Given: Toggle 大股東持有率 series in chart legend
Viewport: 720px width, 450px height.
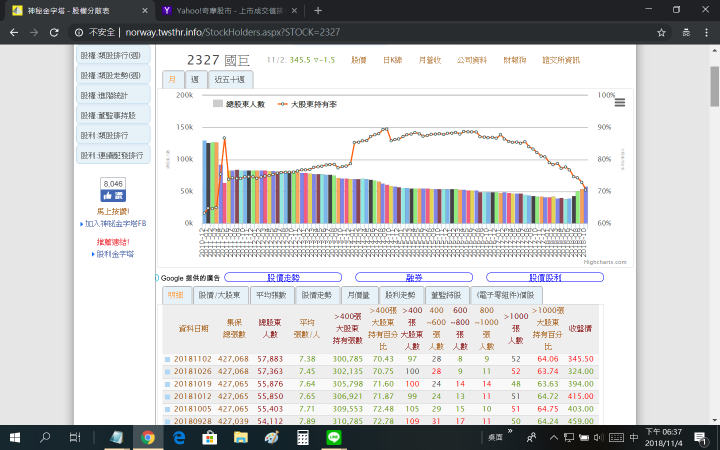Looking at the screenshot, I should pos(307,104).
